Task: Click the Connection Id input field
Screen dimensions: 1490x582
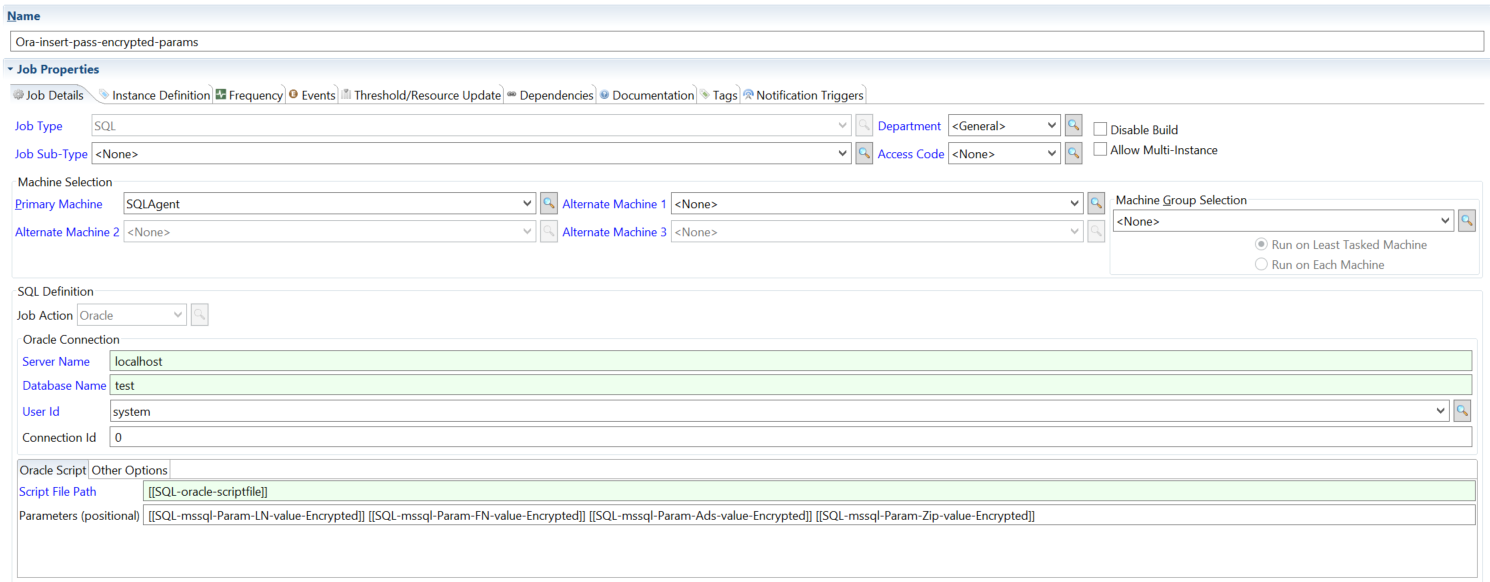Action: point(791,437)
